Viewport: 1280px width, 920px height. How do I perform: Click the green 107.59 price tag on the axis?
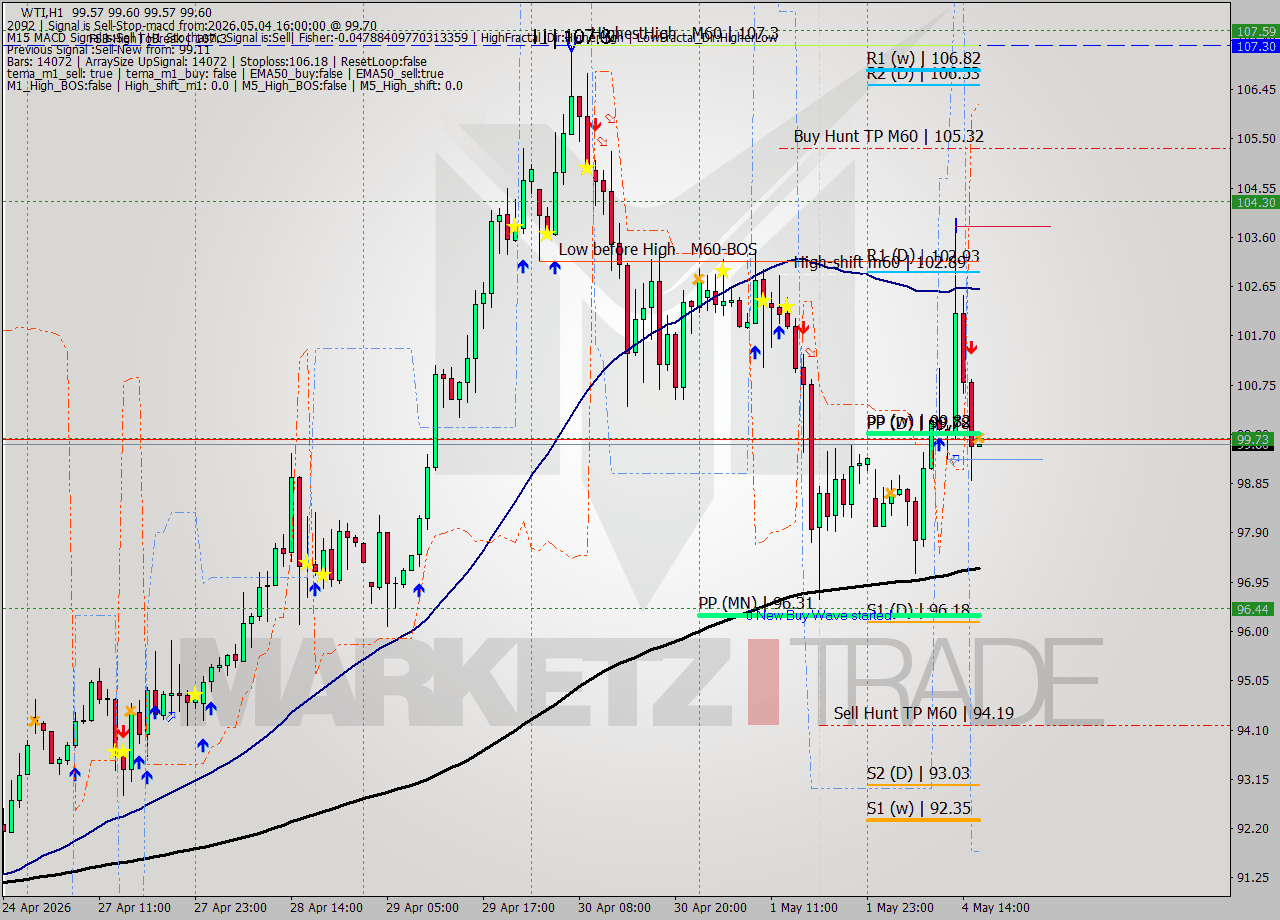1254,31
